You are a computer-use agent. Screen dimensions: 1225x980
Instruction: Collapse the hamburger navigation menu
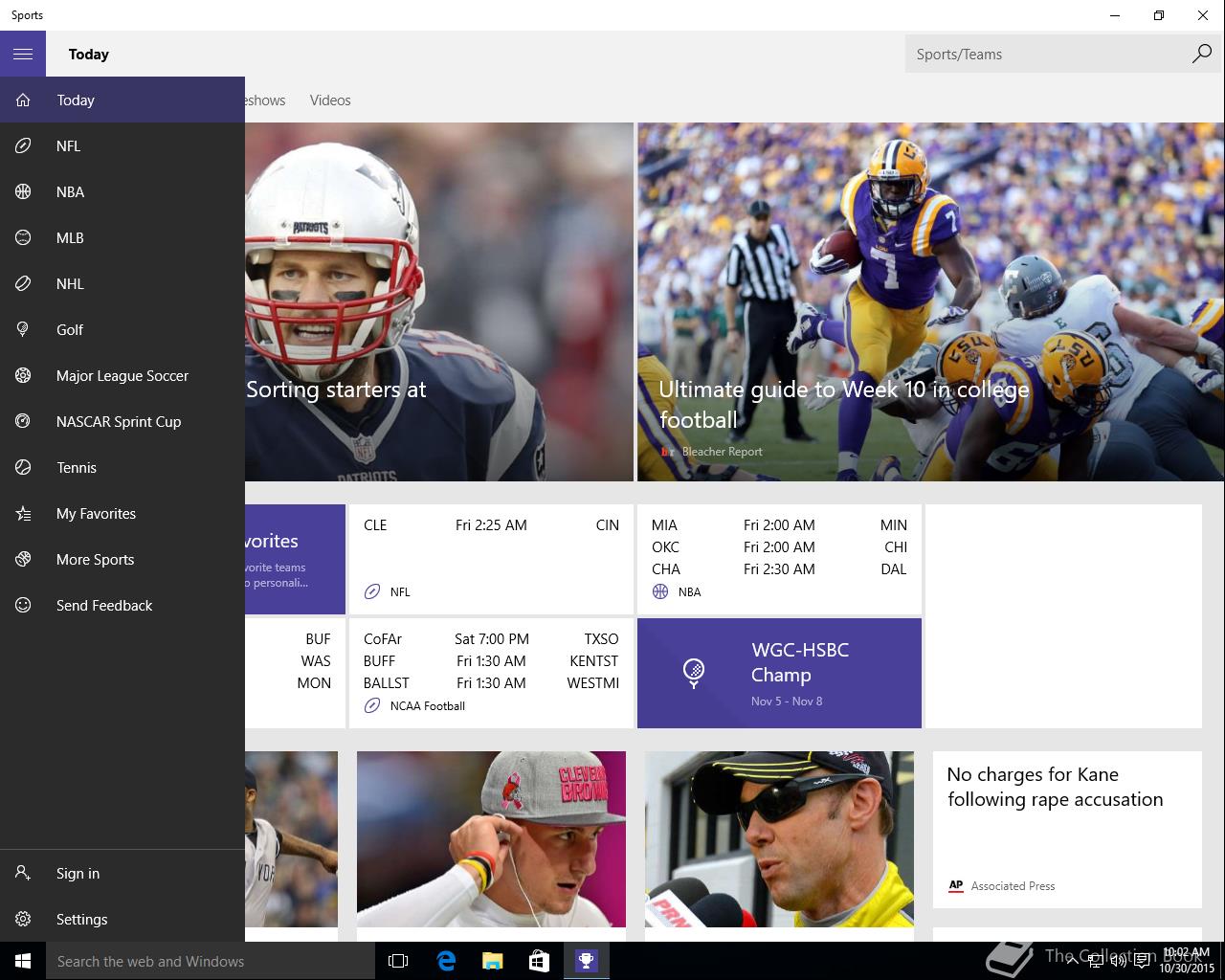click(x=23, y=54)
